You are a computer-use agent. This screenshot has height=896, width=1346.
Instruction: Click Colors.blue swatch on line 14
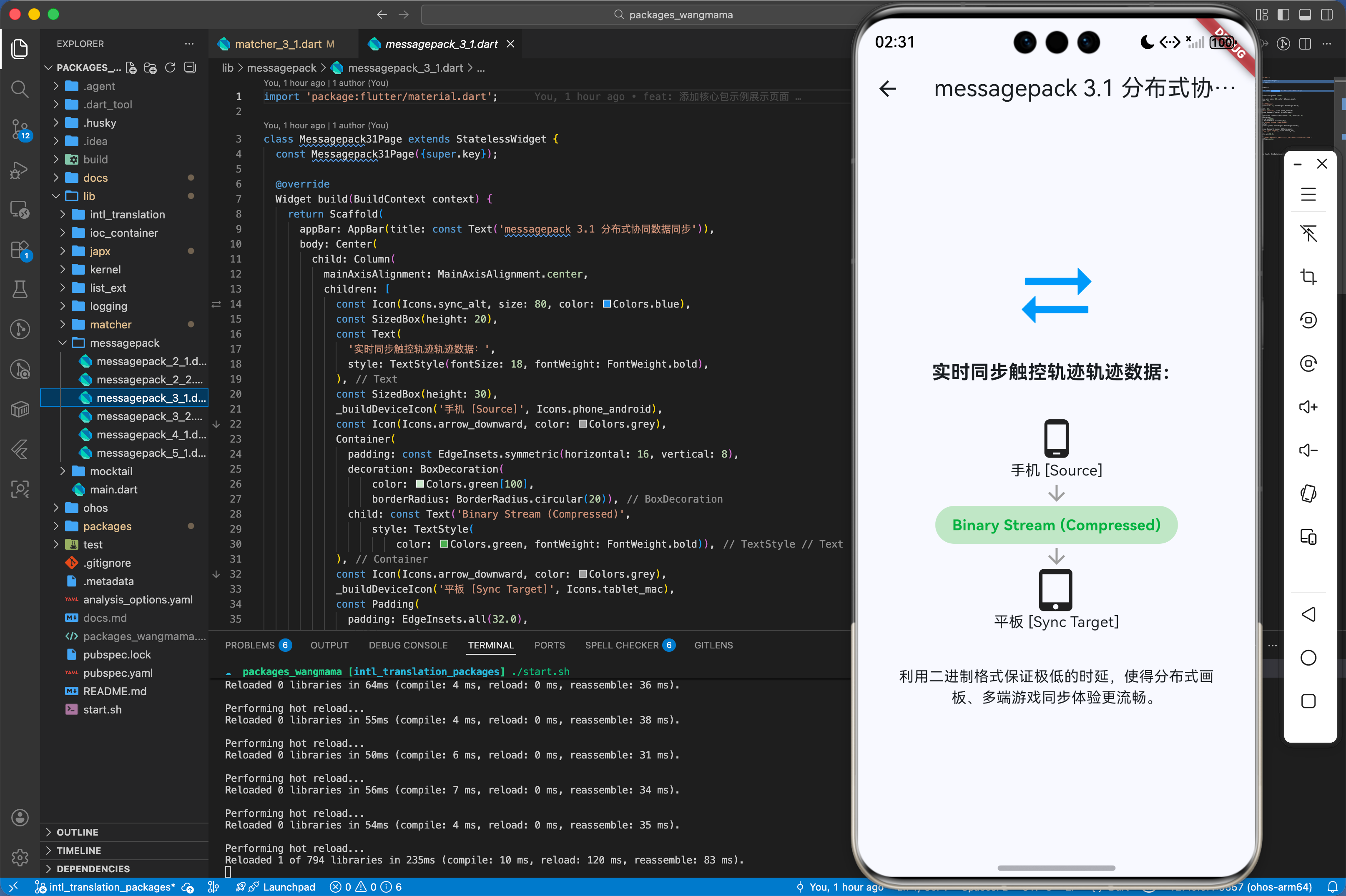[607, 304]
